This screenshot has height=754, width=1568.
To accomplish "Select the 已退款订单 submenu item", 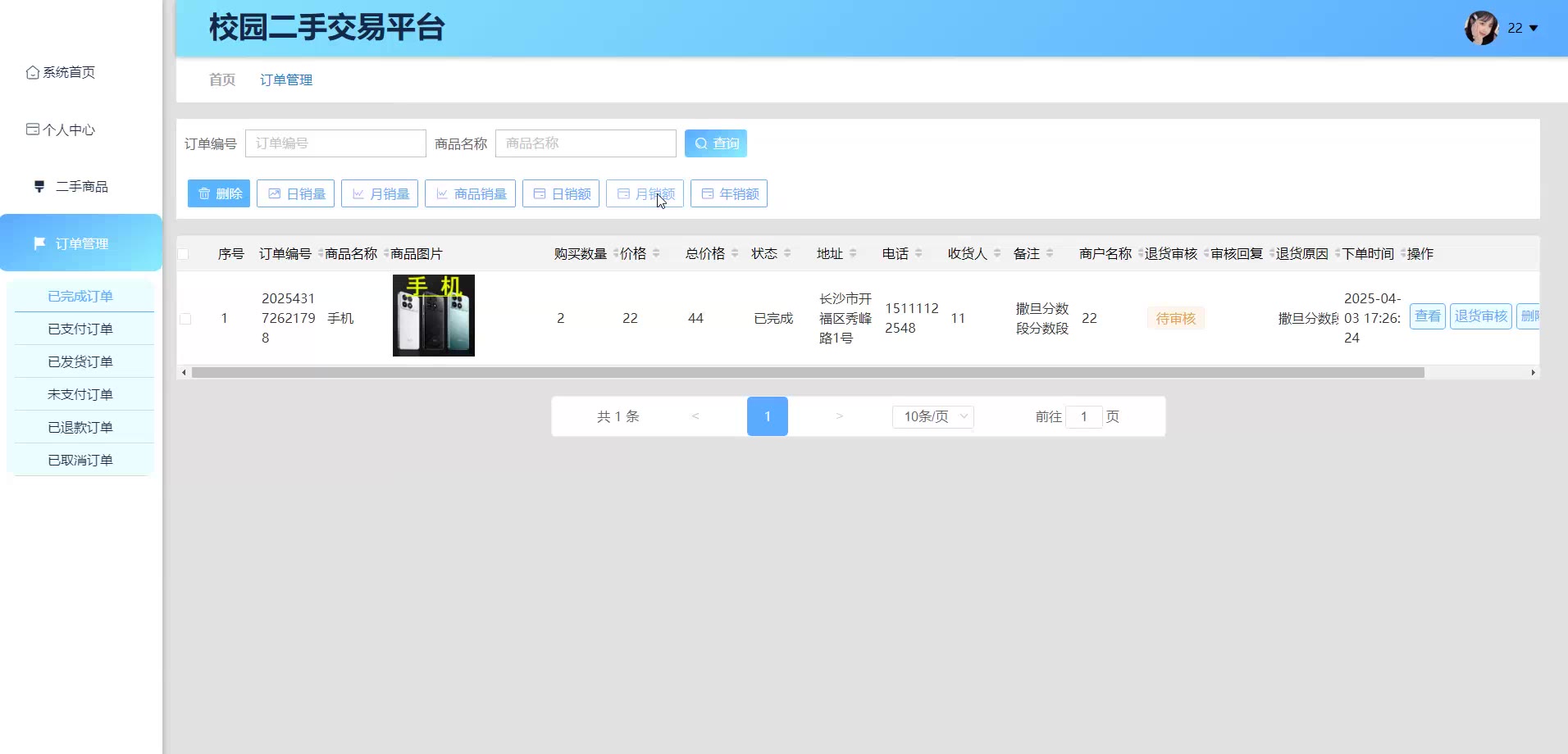I will click(80, 427).
